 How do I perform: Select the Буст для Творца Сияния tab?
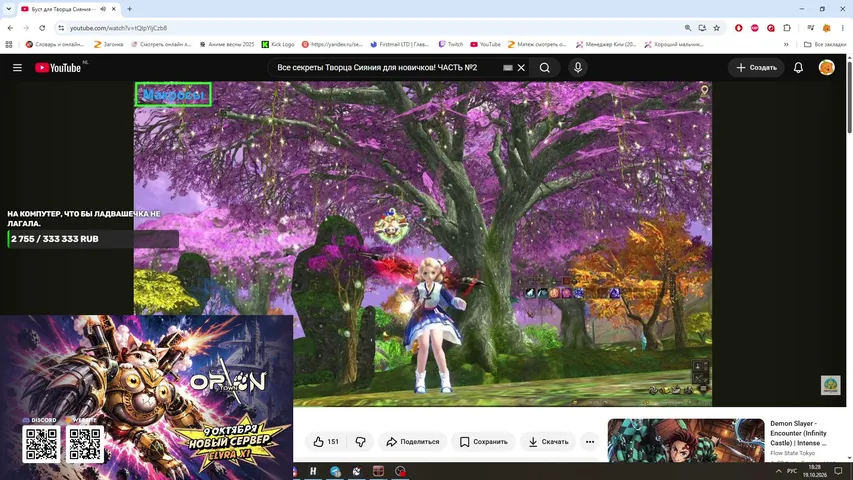click(x=63, y=9)
